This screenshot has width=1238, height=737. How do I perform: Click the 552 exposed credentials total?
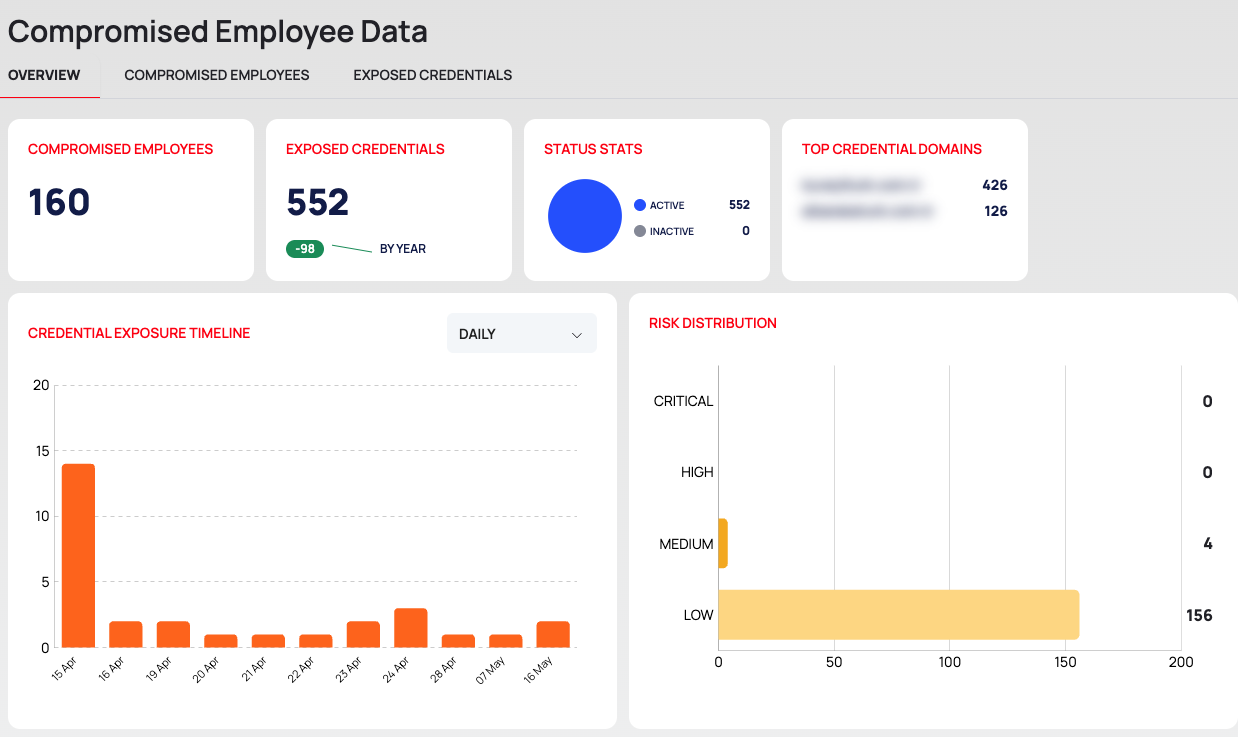pos(318,202)
